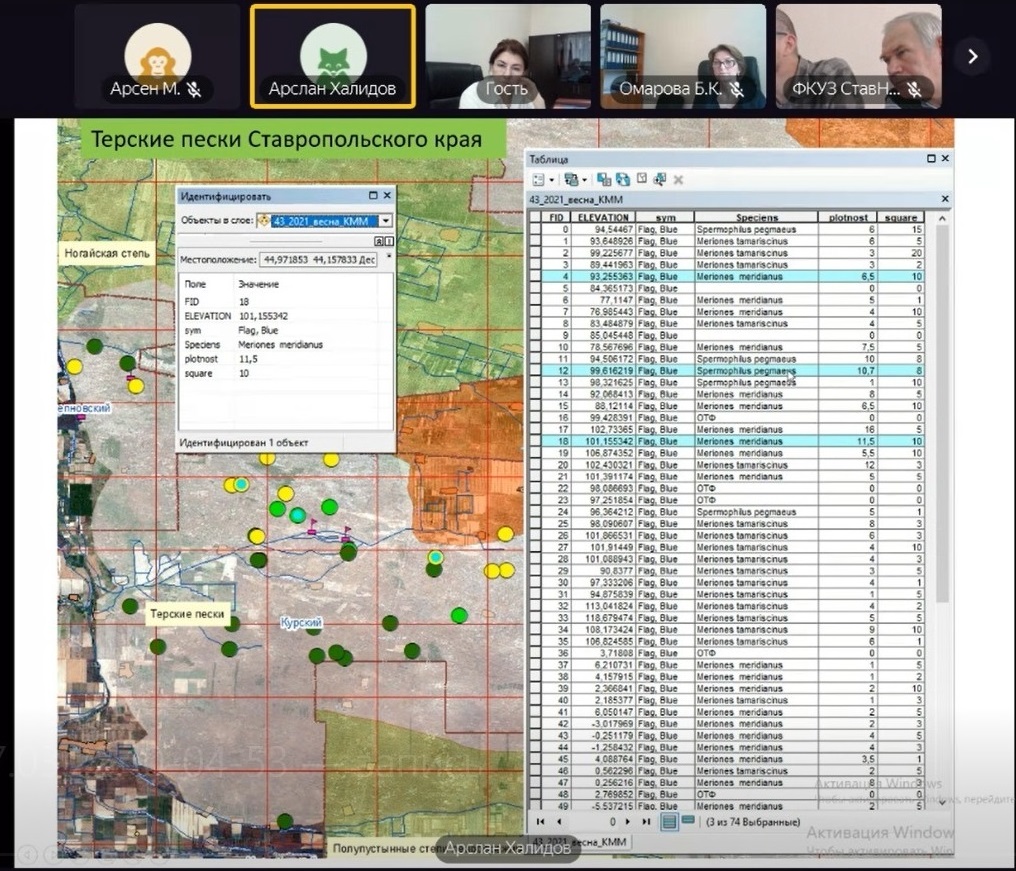Click the table's vertical scrollbar

(x=945, y=500)
